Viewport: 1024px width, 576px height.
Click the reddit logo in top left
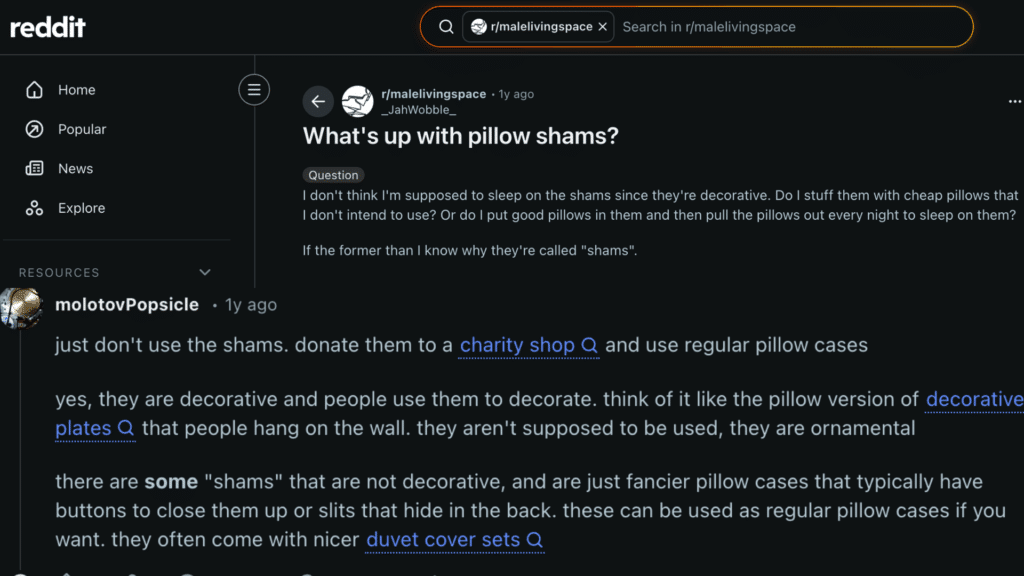47,27
